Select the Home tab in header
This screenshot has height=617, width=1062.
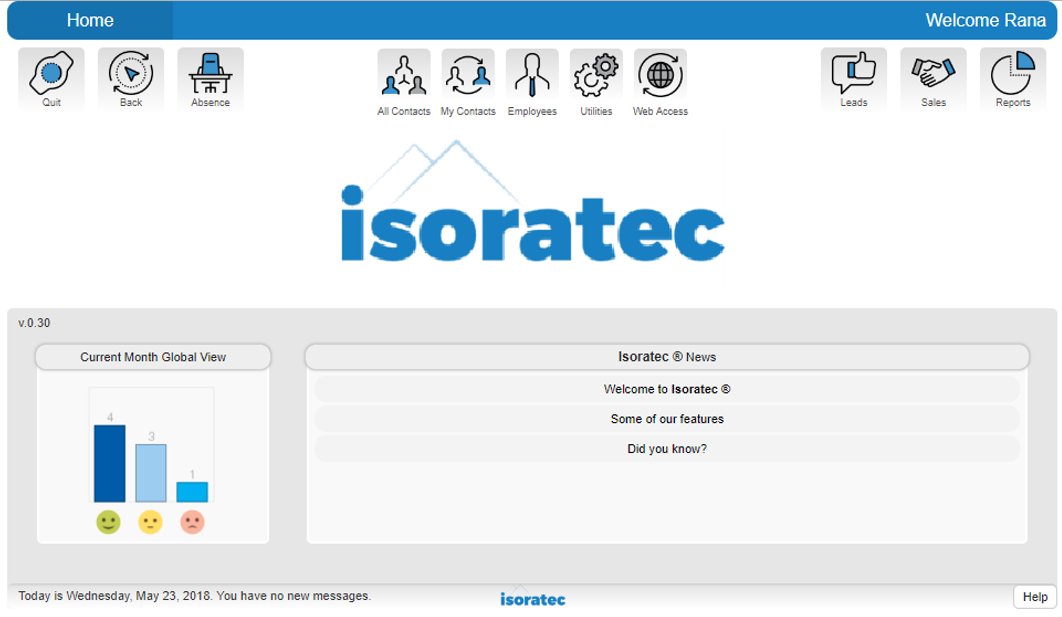click(x=90, y=20)
